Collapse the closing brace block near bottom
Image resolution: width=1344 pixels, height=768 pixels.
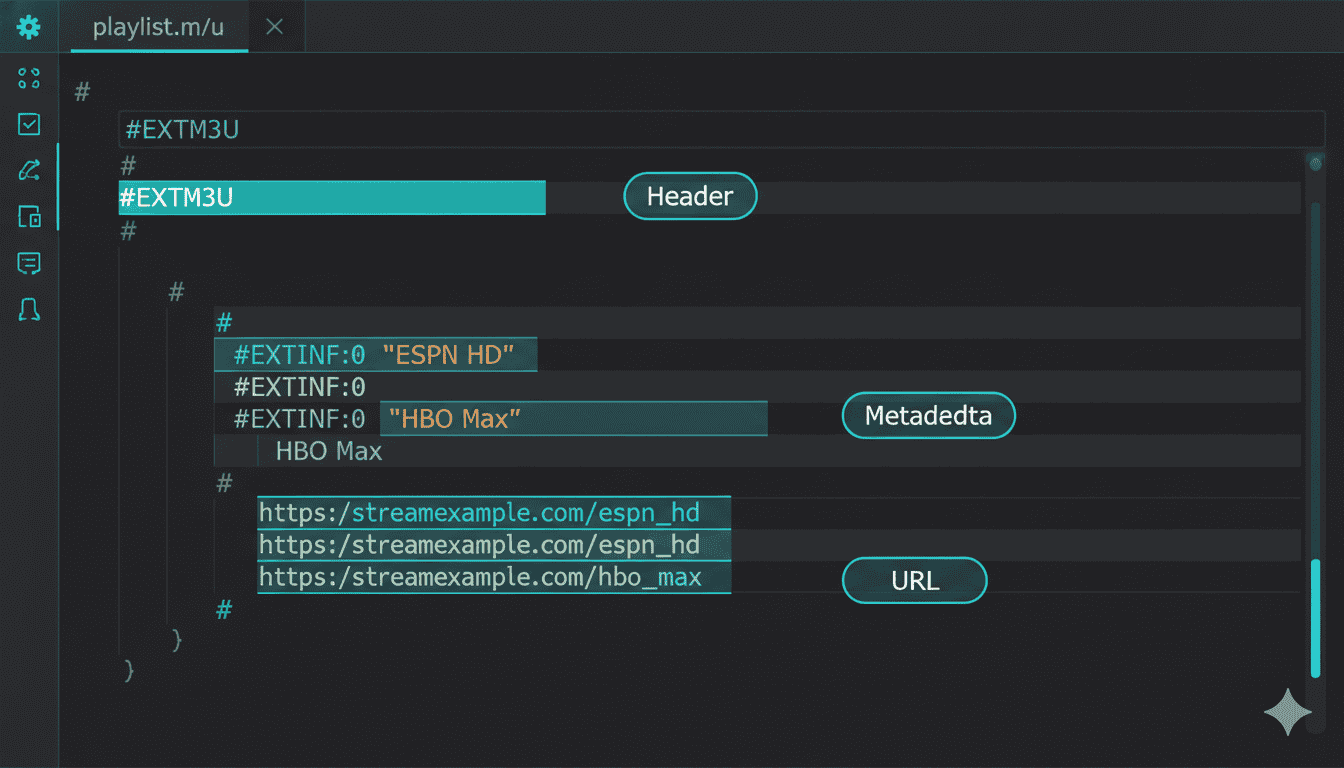tap(129, 671)
